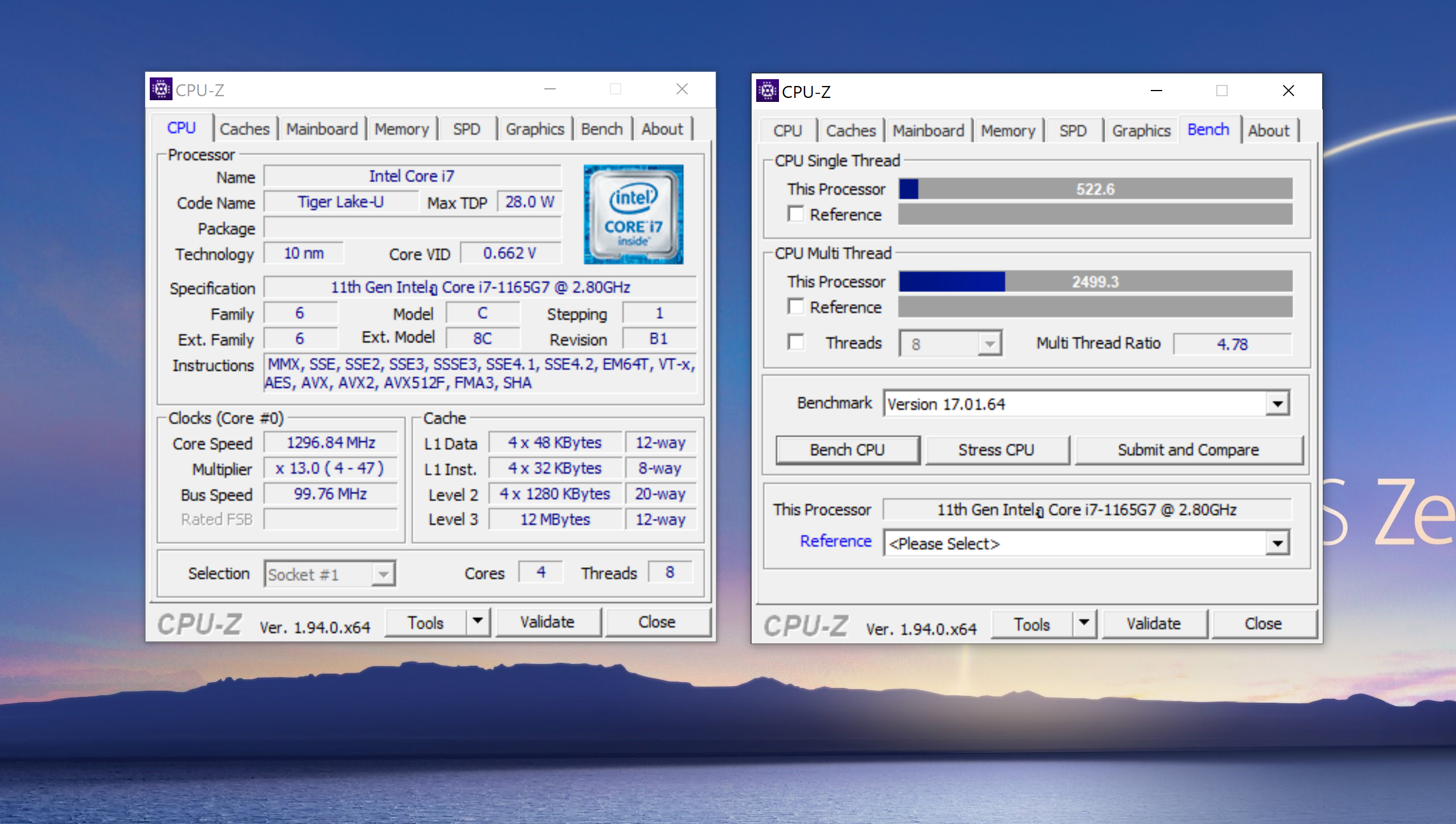
Task: Click Tools button in right CPU-Z window
Action: (x=1031, y=624)
